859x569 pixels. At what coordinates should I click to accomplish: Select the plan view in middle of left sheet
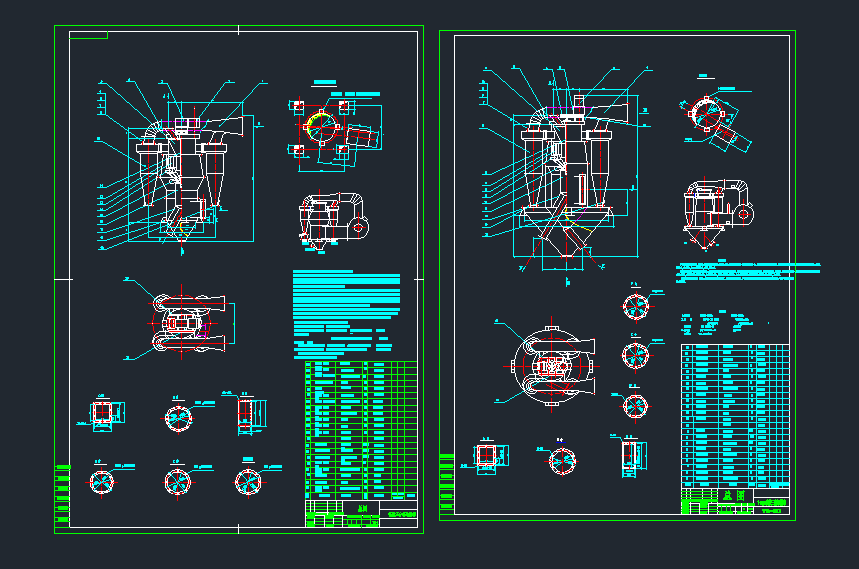point(185,322)
